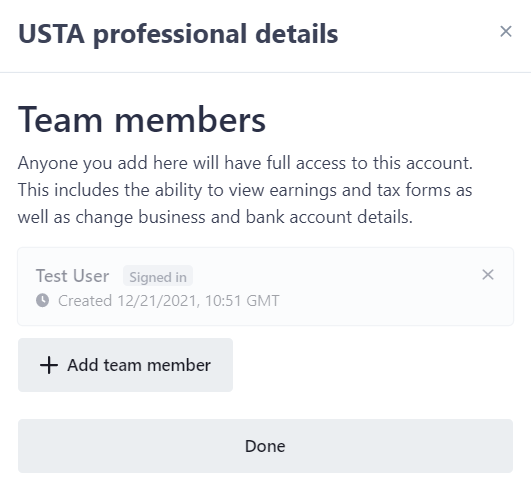The width and height of the screenshot is (531, 489).
Task: Dismiss the dialog with the top-right X icon
Action: click(x=506, y=31)
